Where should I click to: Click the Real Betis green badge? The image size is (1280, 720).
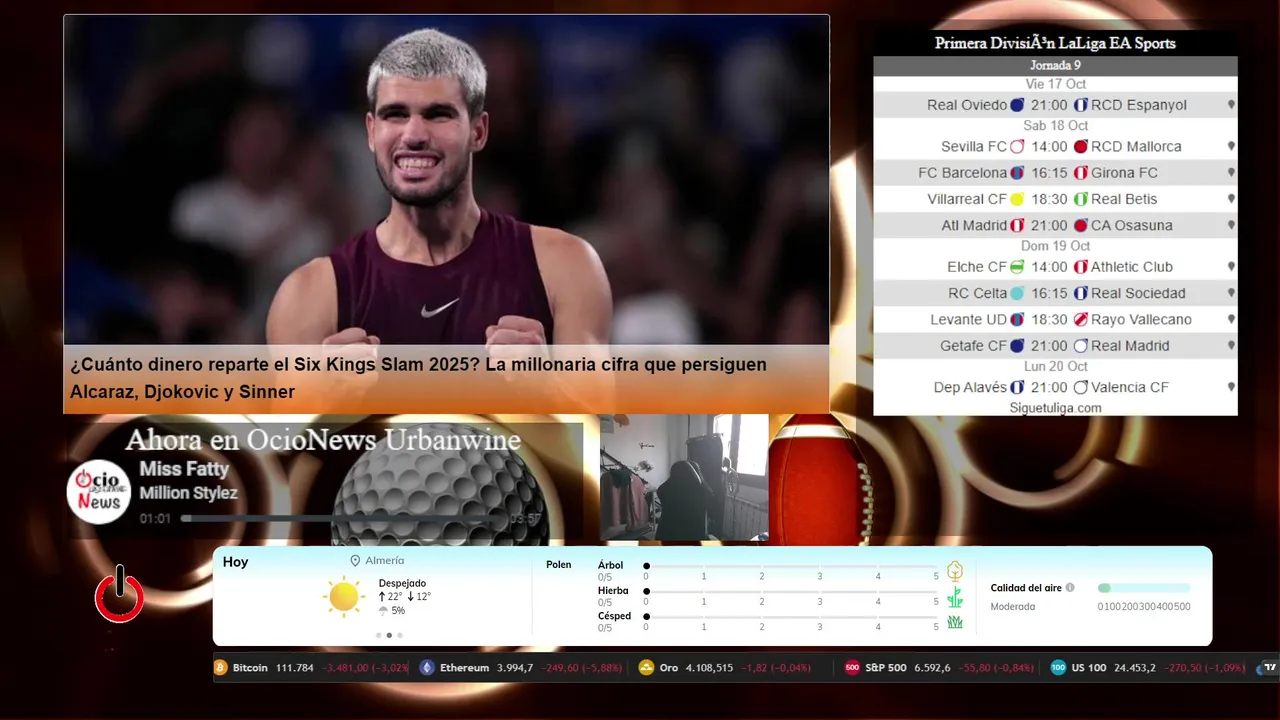point(1080,199)
